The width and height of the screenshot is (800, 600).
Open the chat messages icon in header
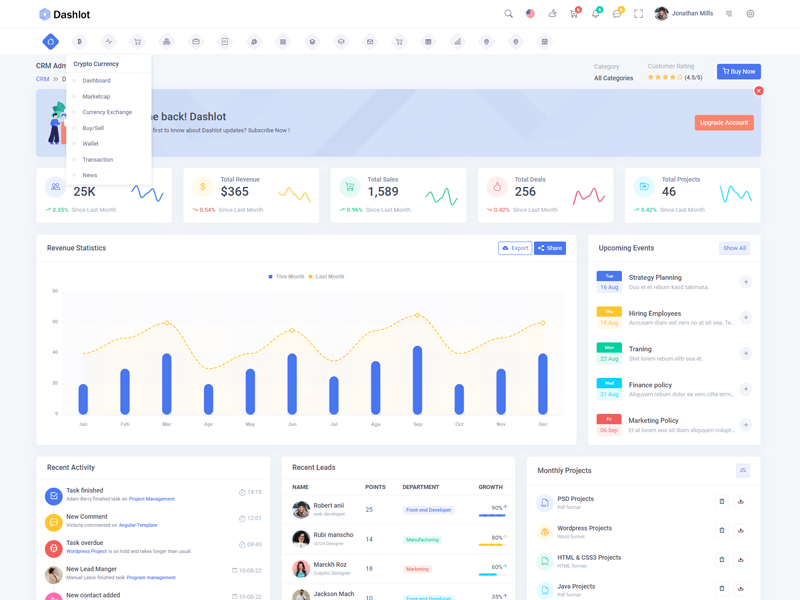(x=616, y=14)
